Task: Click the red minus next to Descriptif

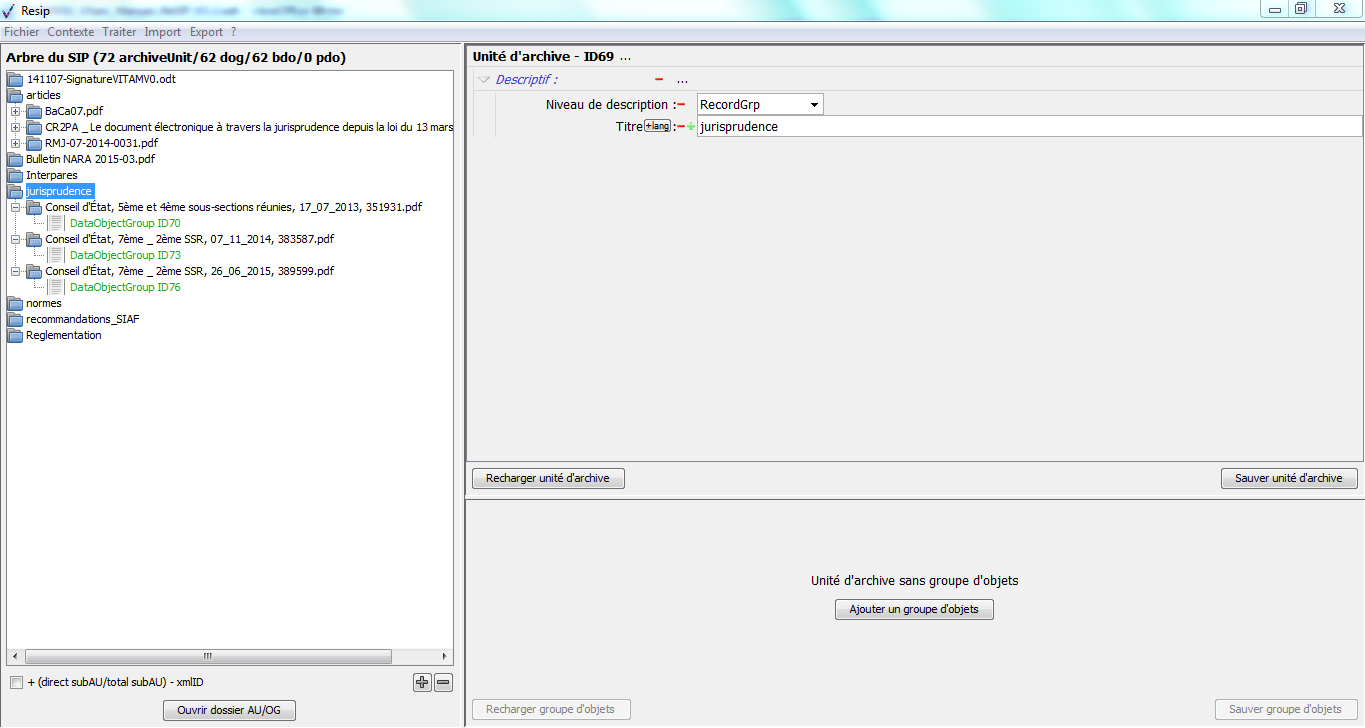Action: tap(659, 79)
